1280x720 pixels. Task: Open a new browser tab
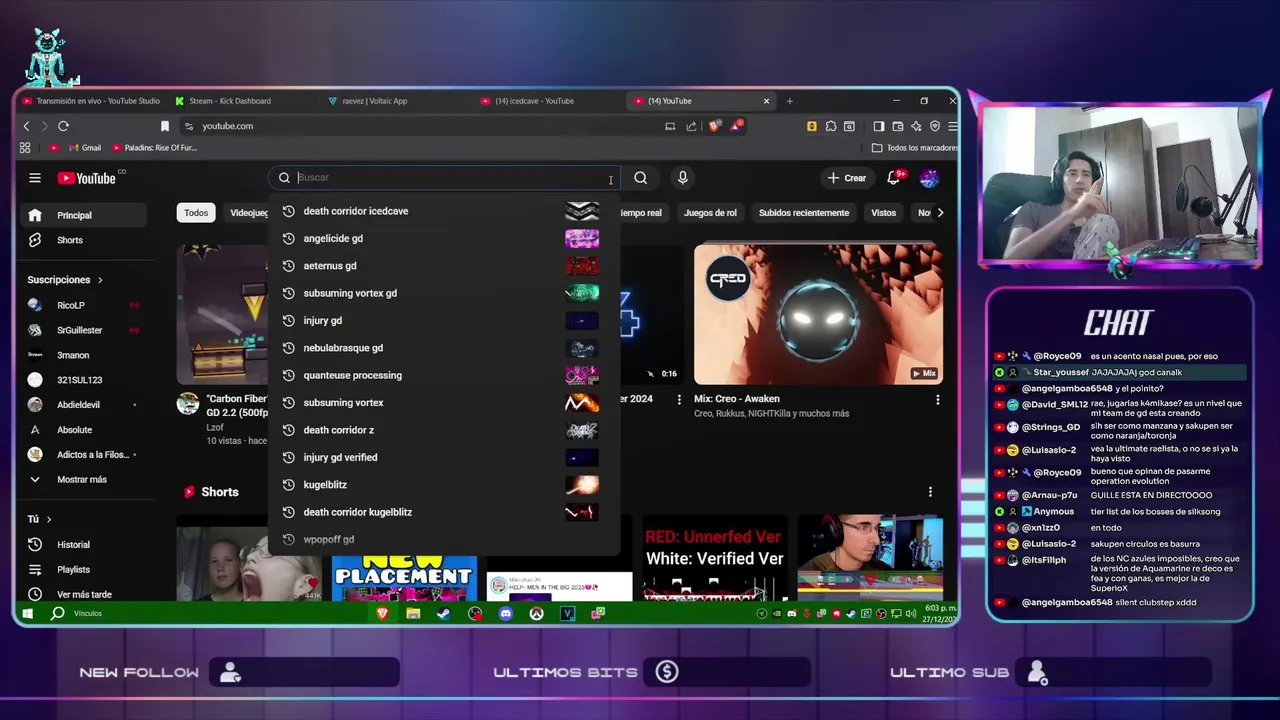(x=789, y=101)
